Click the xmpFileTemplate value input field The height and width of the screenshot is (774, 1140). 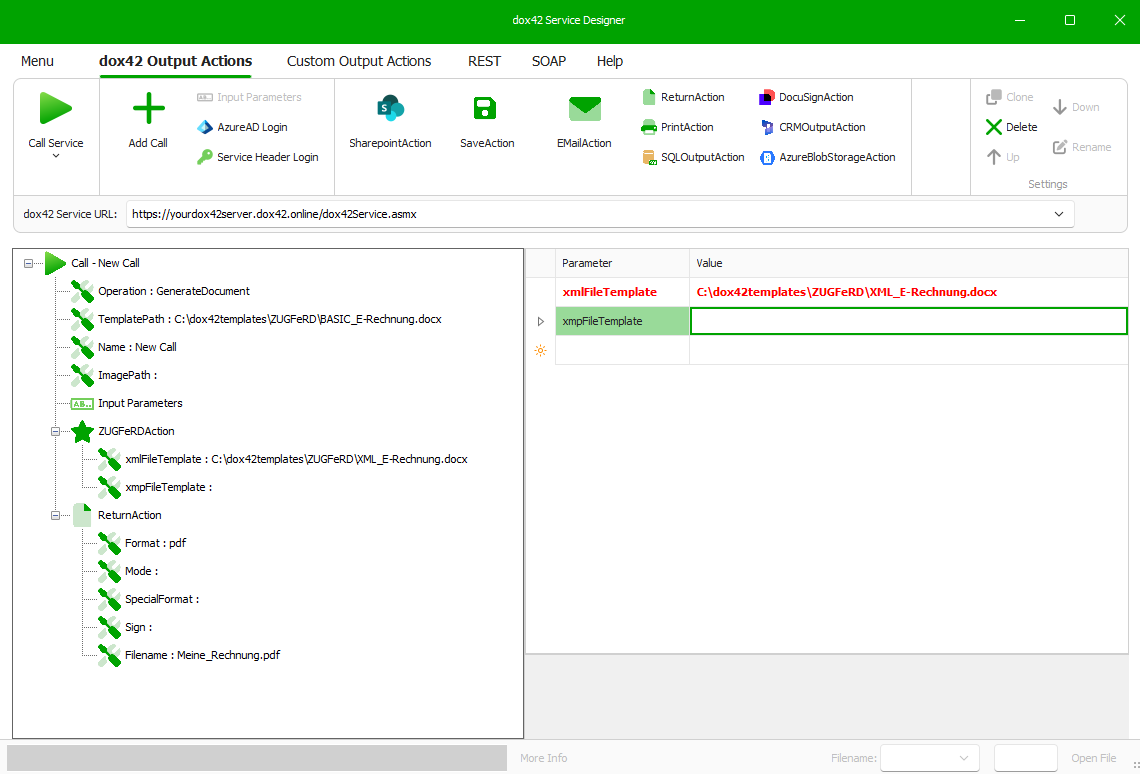pos(908,321)
